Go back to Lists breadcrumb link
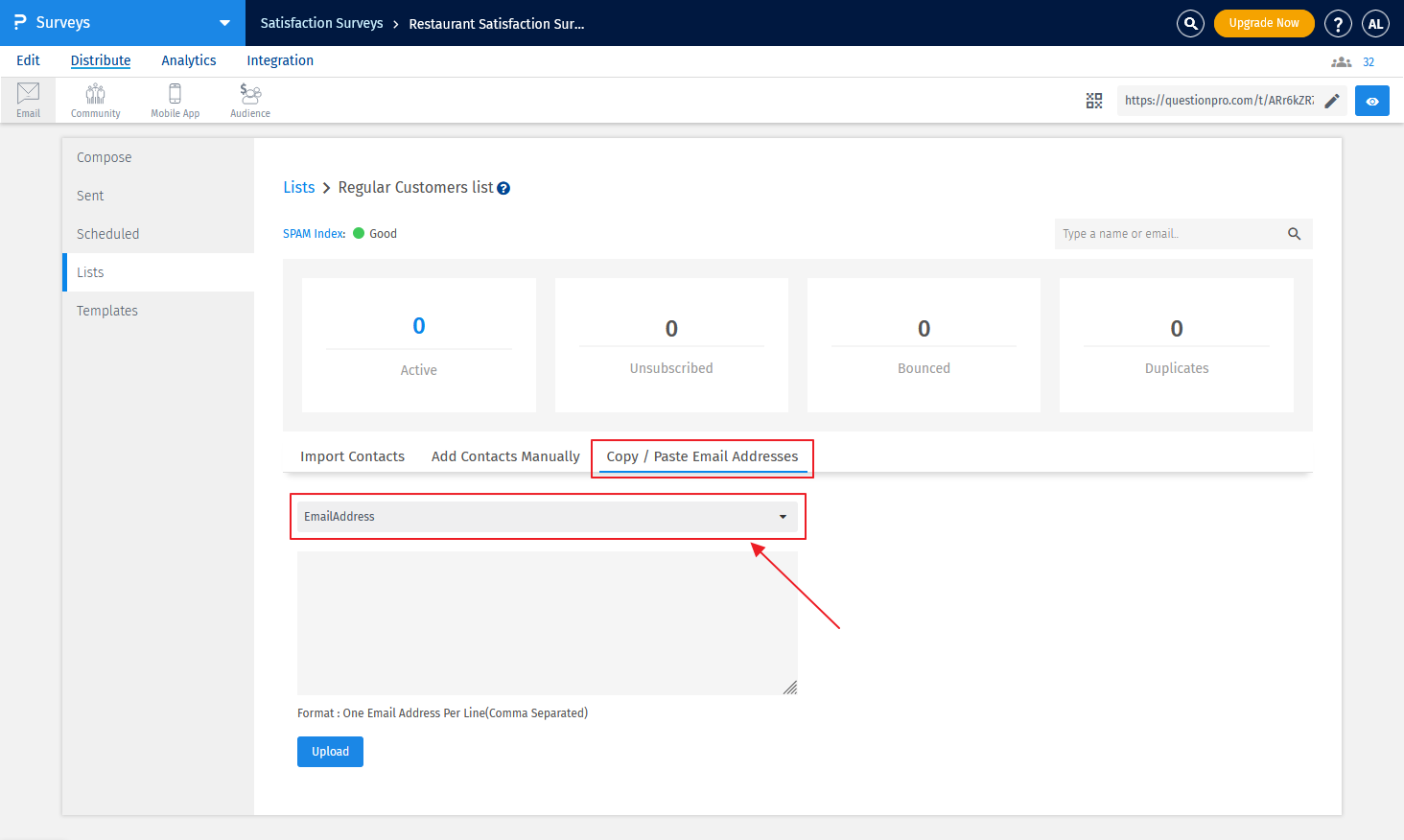Screen dimensions: 1404x840 298,188
